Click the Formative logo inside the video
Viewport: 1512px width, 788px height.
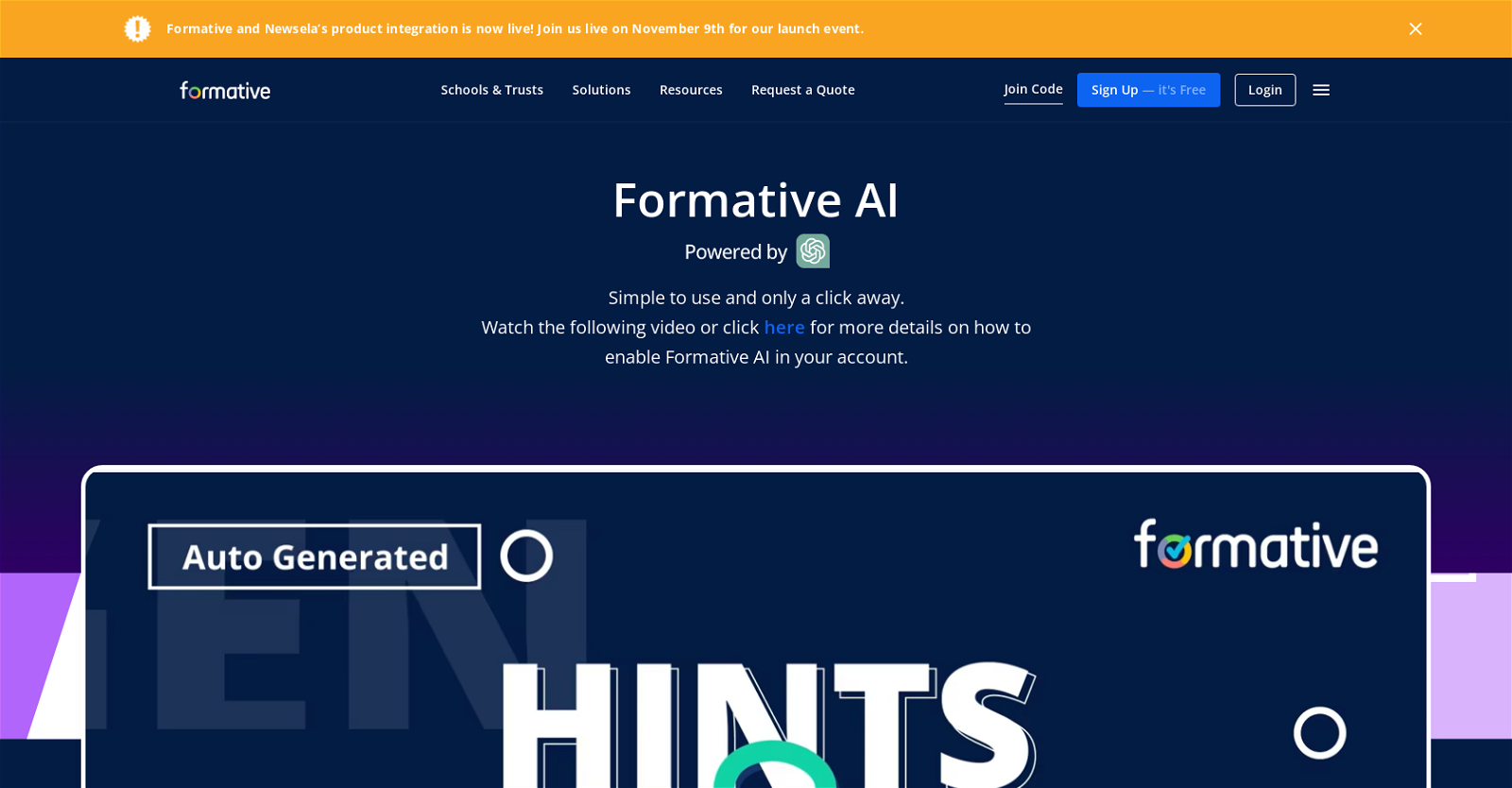[1256, 544]
